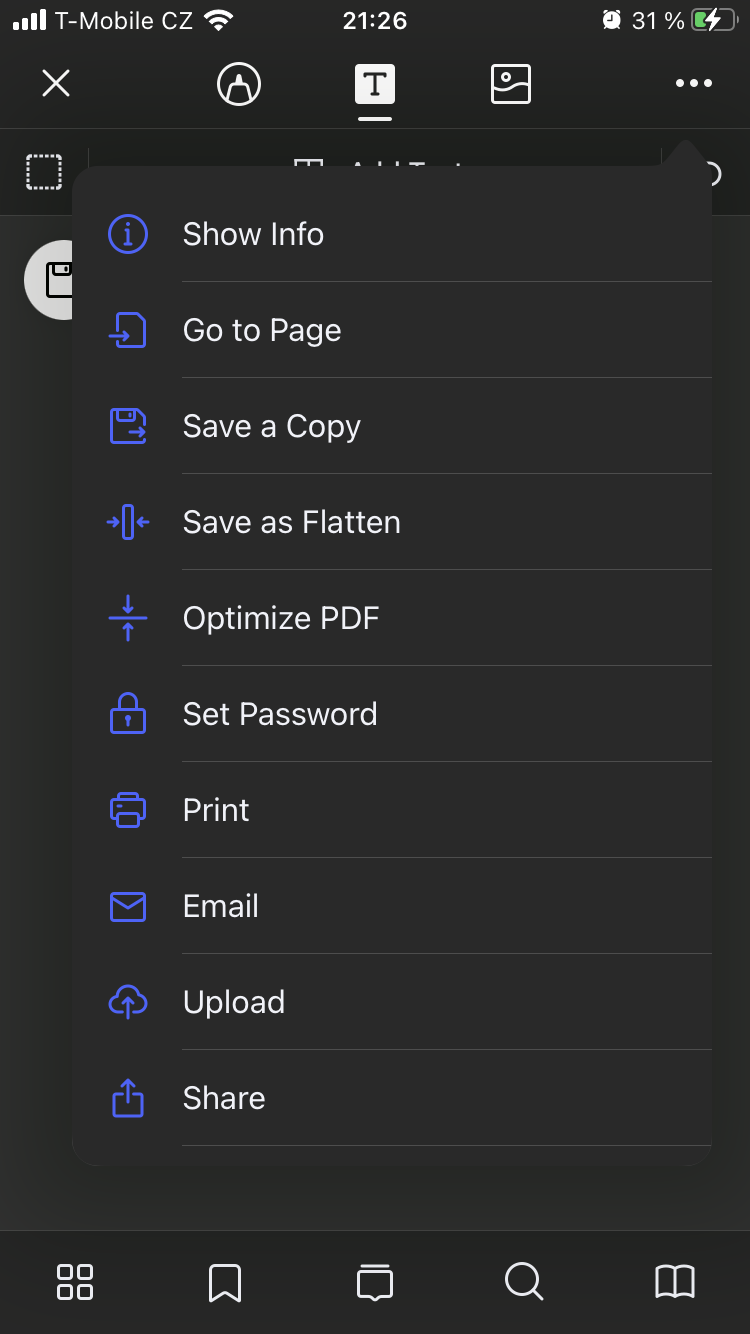Select the Text editing tool
Viewport: 750px width, 1334px height.
pos(375,84)
